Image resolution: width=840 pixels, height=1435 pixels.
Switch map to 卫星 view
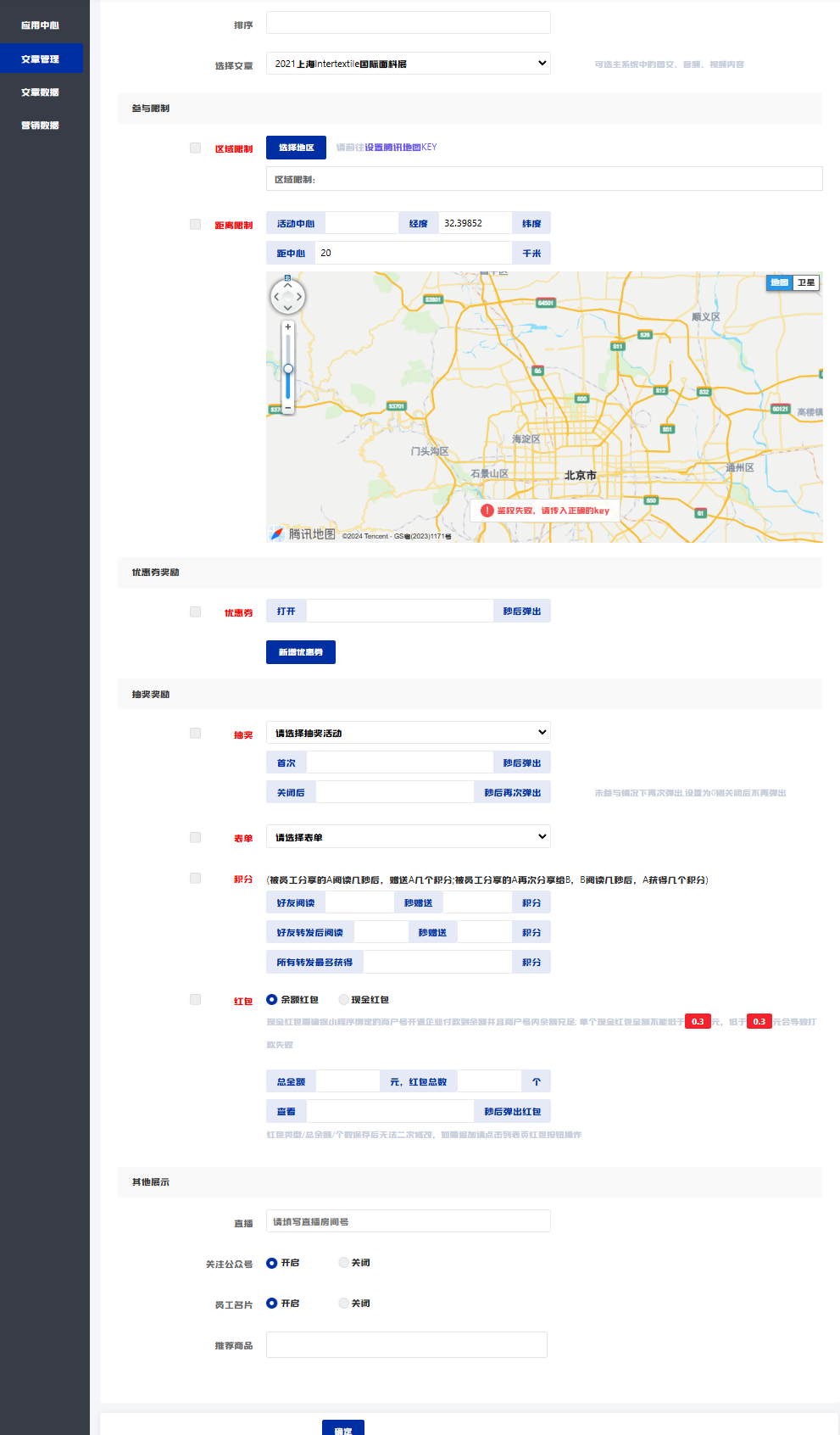[x=806, y=282]
